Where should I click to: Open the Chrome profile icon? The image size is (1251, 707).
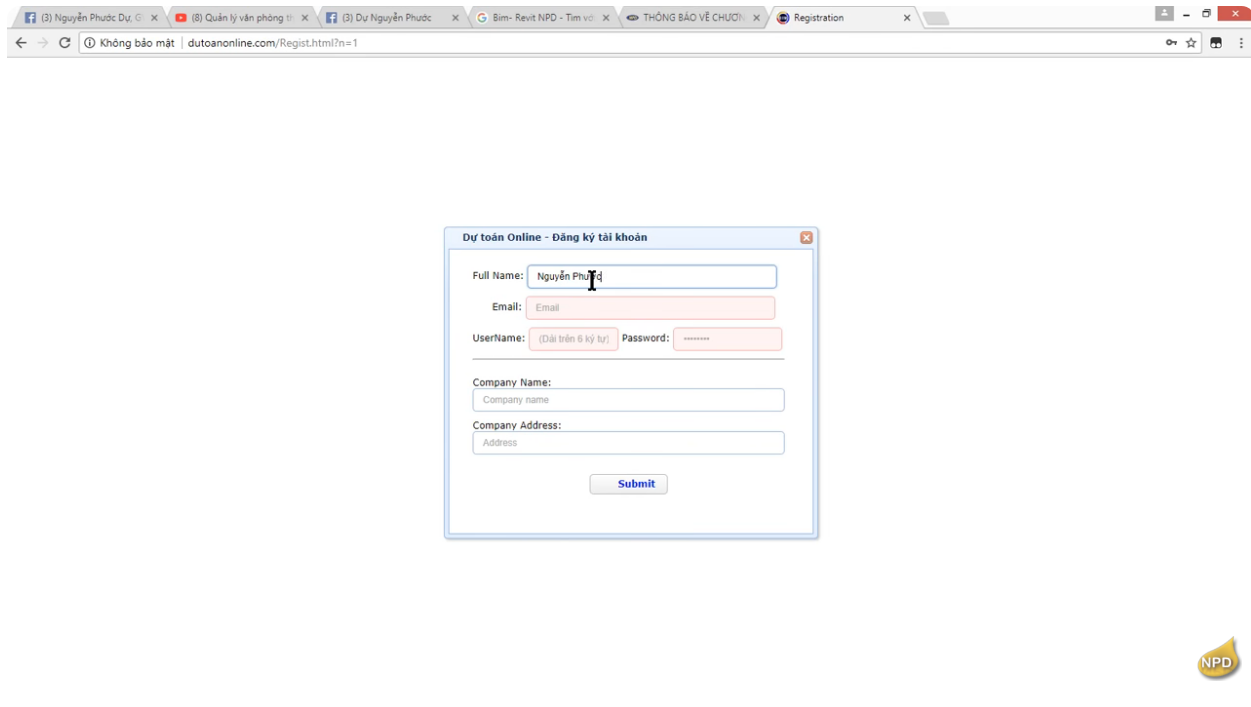point(1166,15)
